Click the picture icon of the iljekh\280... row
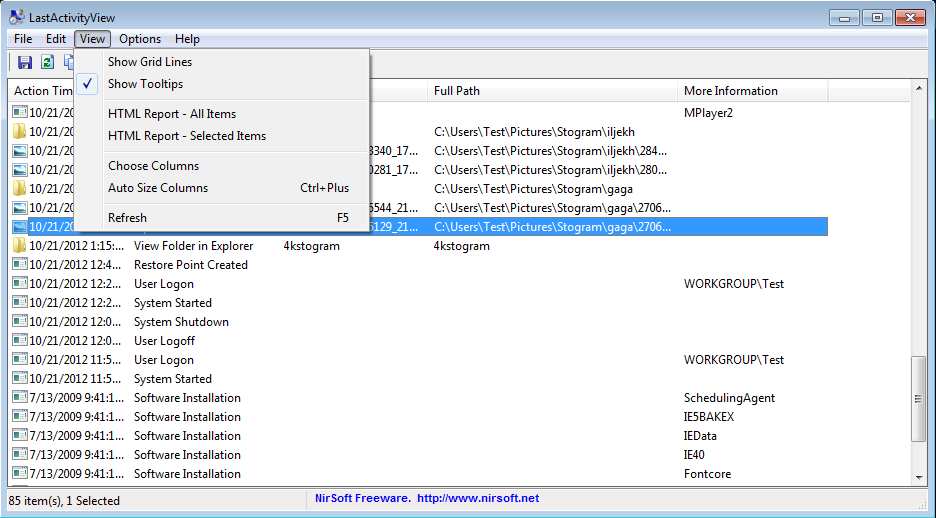Image resolution: width=936 pixels, height=518 pixels. click(20, 169)
